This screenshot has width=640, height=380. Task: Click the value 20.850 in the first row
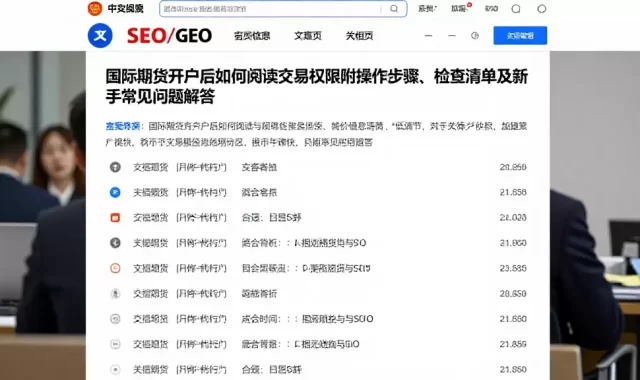(513, 167)
